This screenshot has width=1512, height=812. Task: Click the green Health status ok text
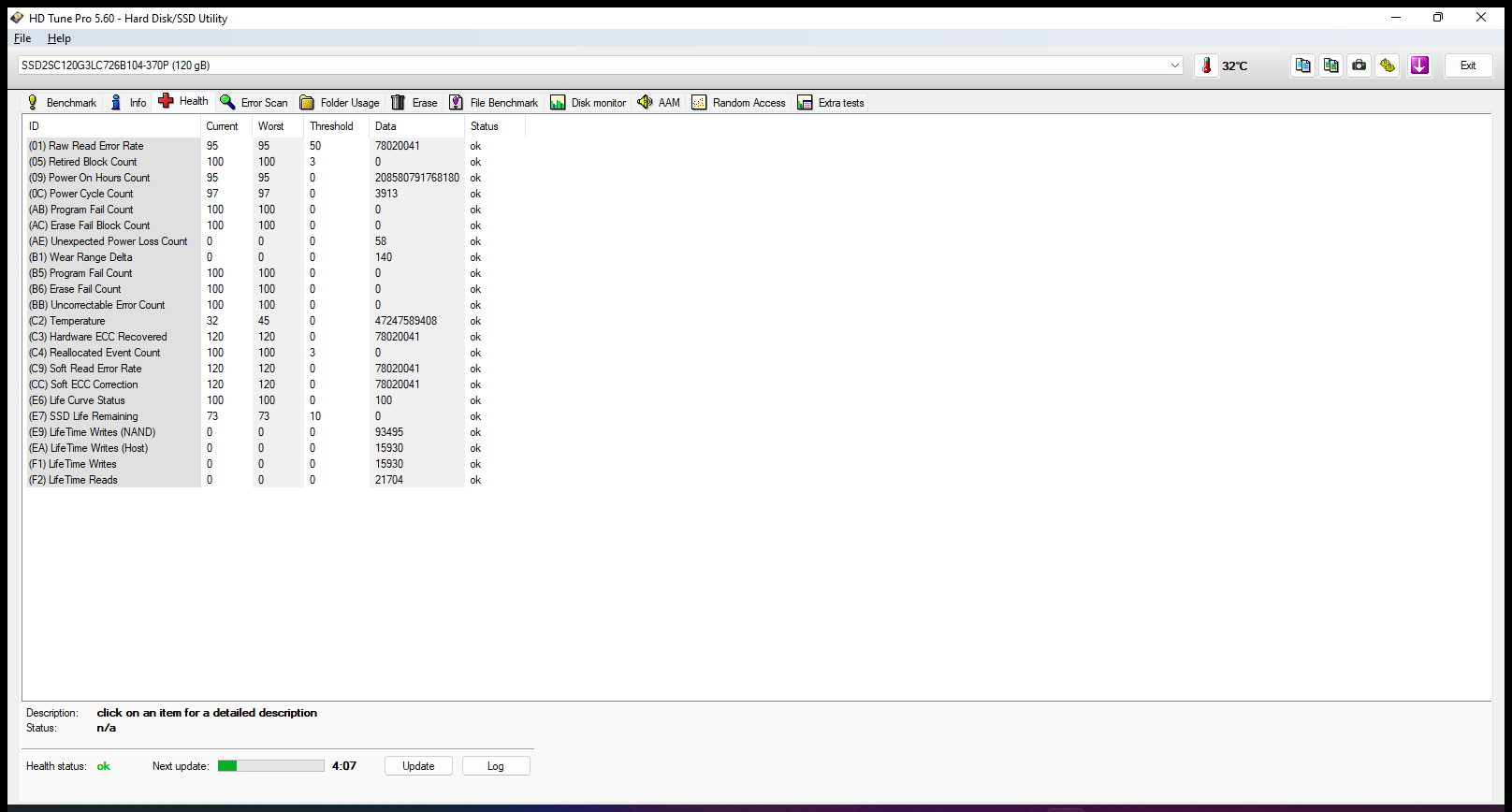[104, 766]
